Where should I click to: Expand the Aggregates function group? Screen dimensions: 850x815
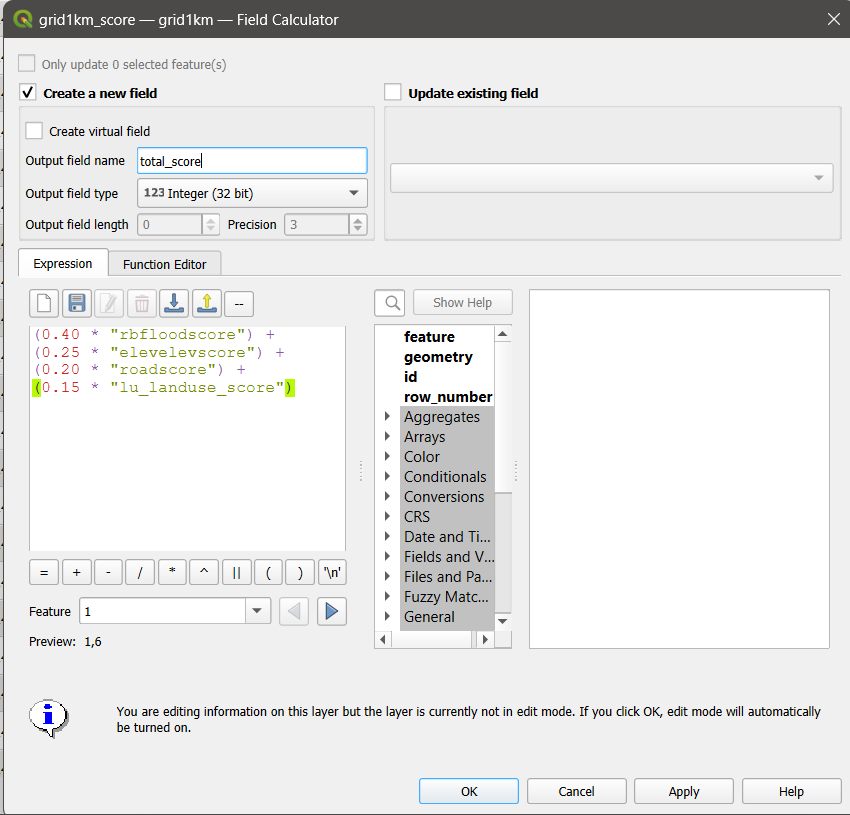coord(387,417)
